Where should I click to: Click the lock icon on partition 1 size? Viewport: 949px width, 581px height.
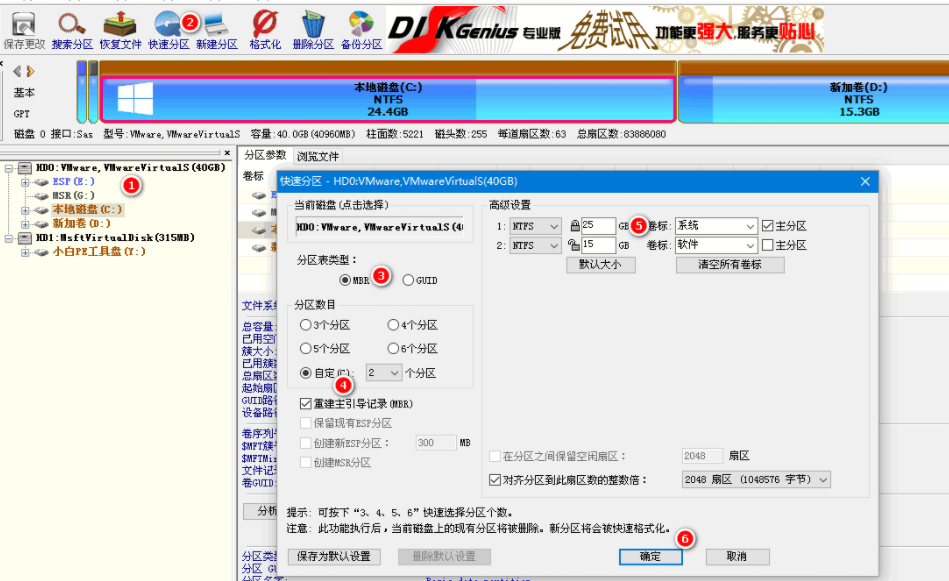point(574,226)
